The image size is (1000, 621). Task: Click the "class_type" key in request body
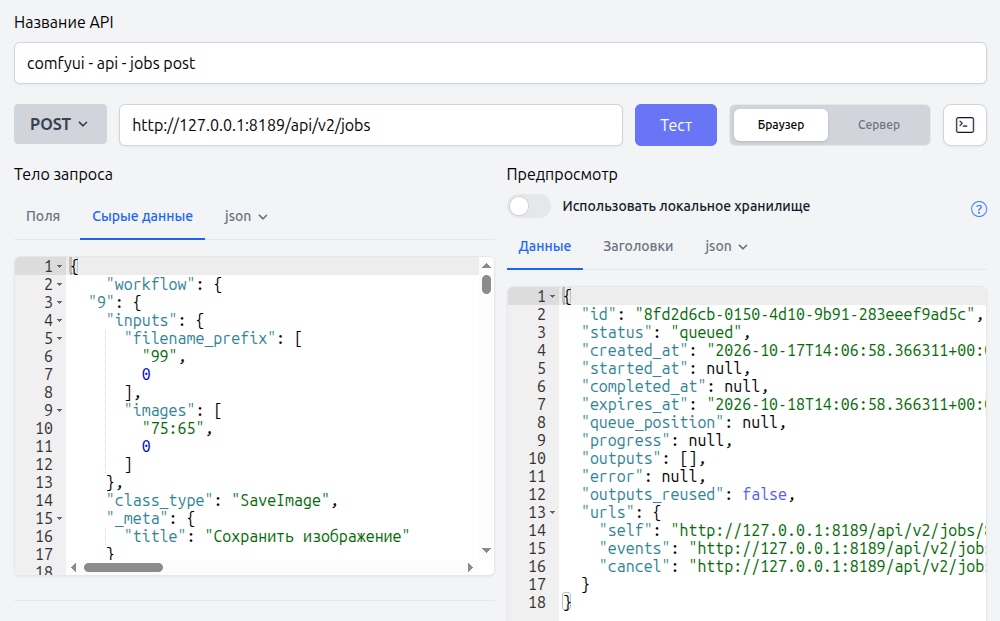tap(160, 500)
